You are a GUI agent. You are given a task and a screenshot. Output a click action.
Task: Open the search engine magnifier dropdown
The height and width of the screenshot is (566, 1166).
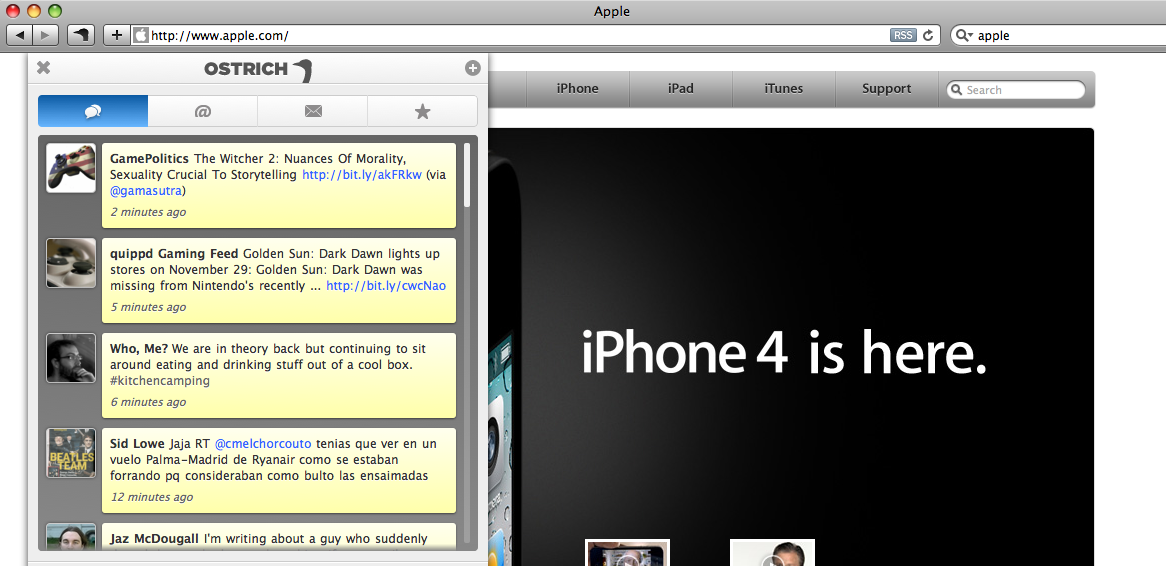pos(964,35)
